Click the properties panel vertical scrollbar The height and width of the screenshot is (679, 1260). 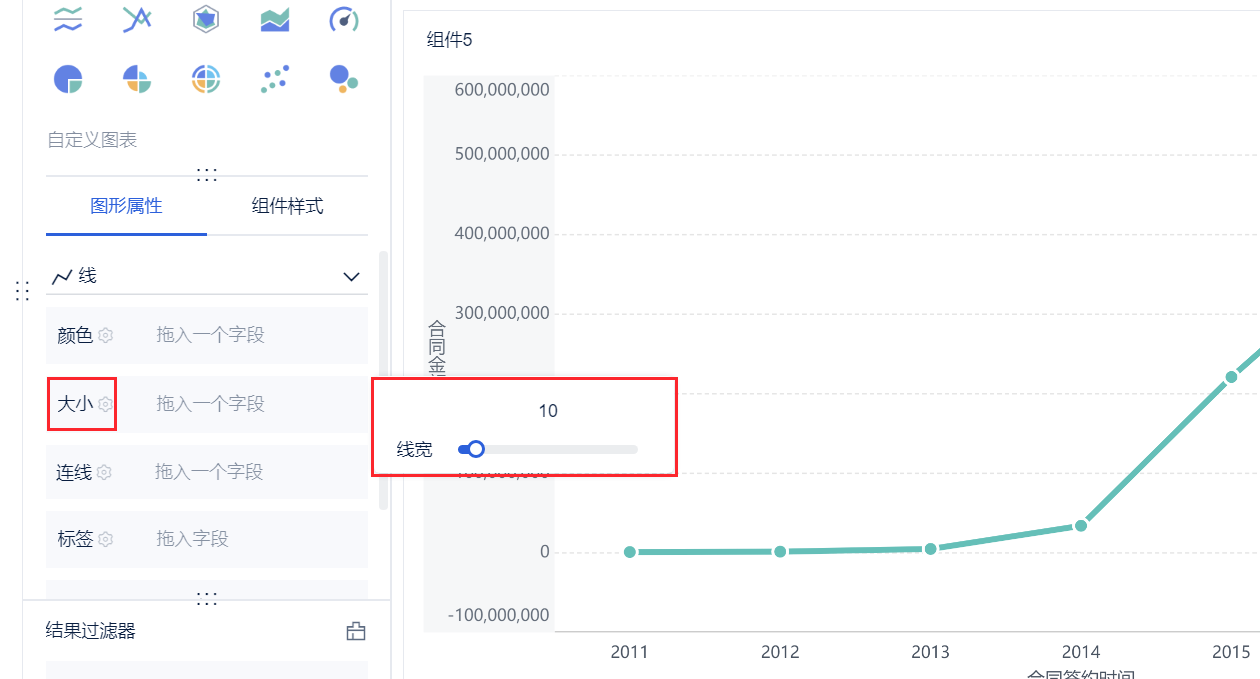click(x=383, y=380)
